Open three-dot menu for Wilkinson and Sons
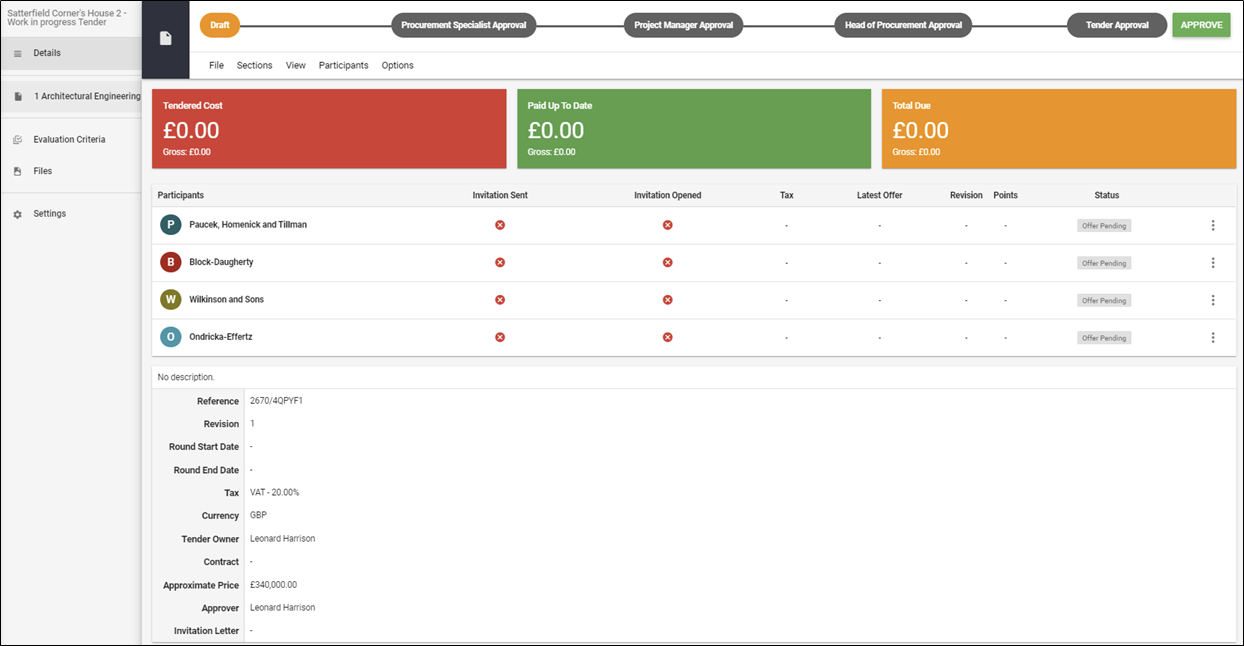 1213,300
